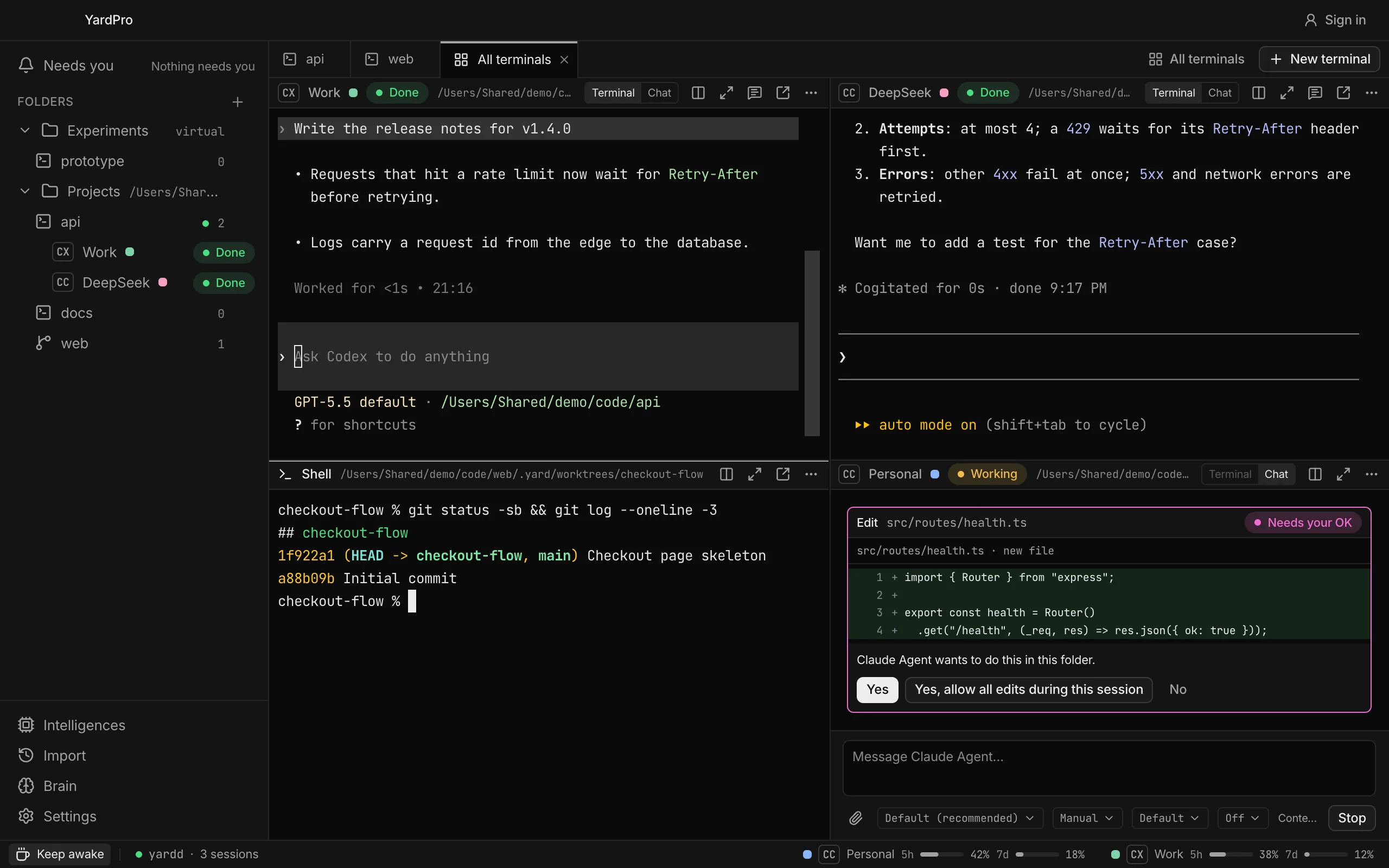
Task: Open the DeepSeek pane more options menu
Action: [x=1371, y=92]
